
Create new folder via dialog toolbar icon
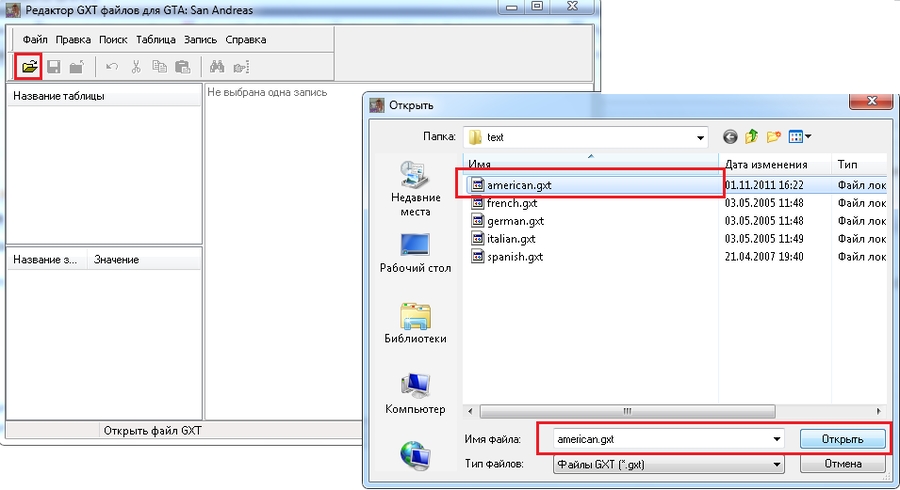click(773, 136)
